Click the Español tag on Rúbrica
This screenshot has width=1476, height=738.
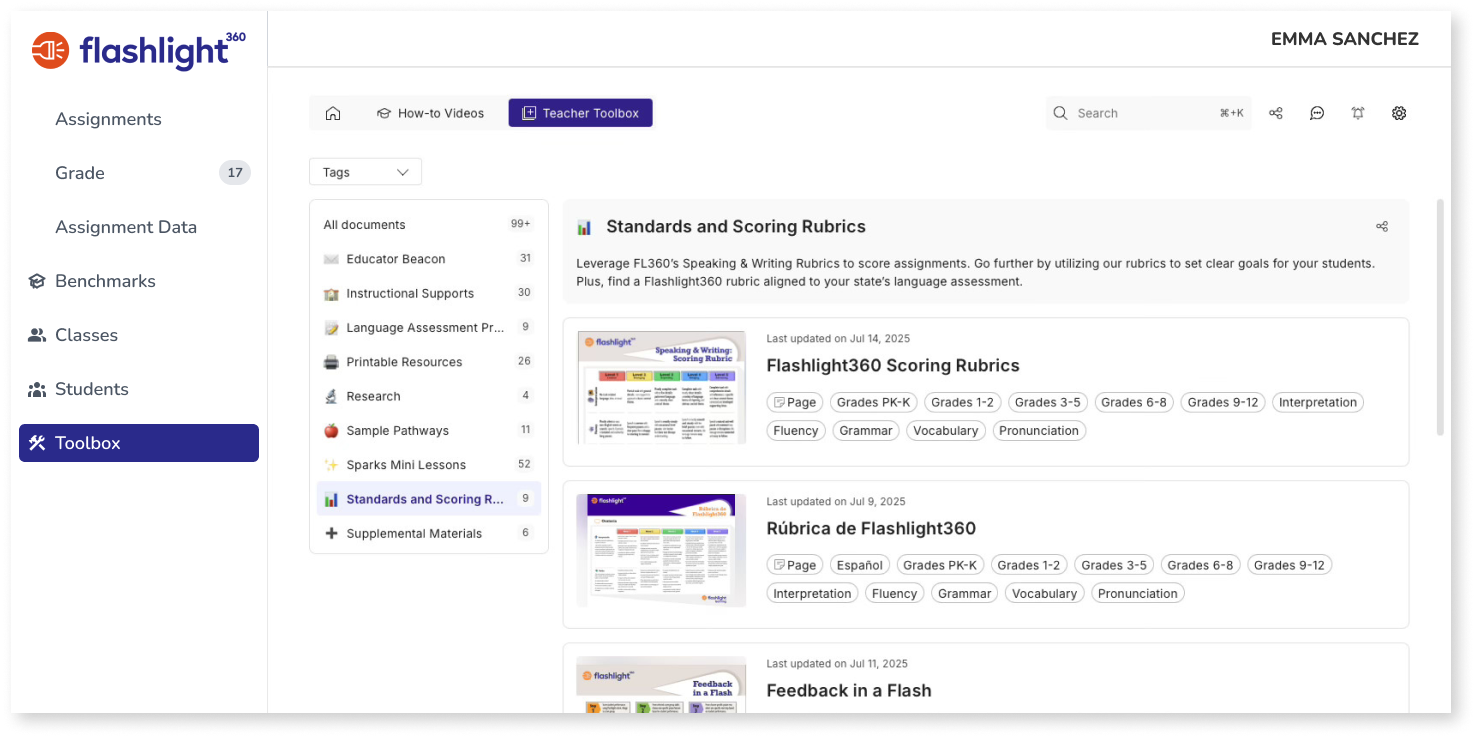(x=860, y=565)
